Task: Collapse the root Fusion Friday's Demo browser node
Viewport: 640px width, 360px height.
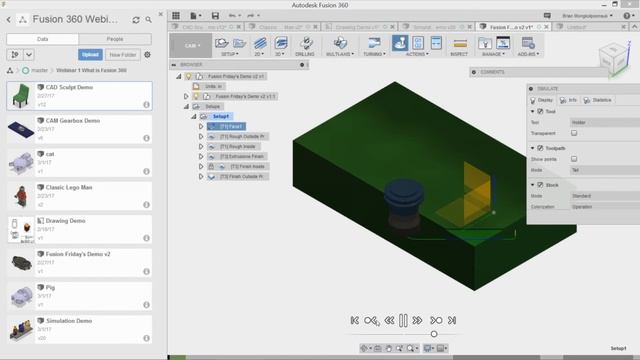Action: pos(179,76)
